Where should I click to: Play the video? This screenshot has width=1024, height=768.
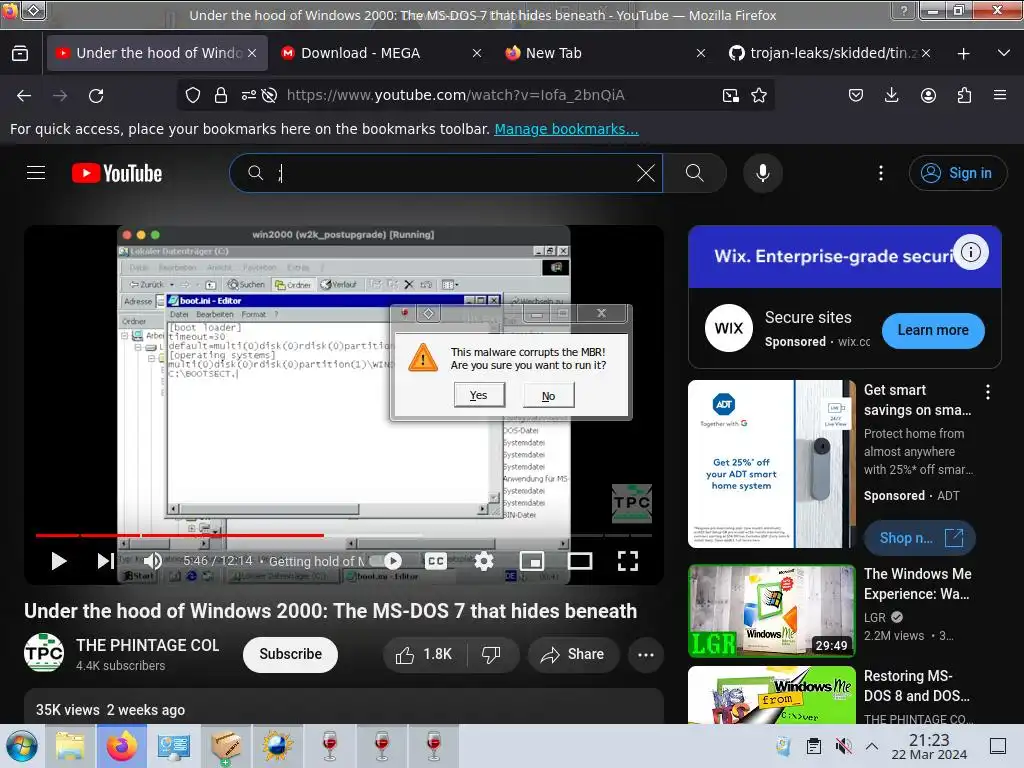coord(59,561)
